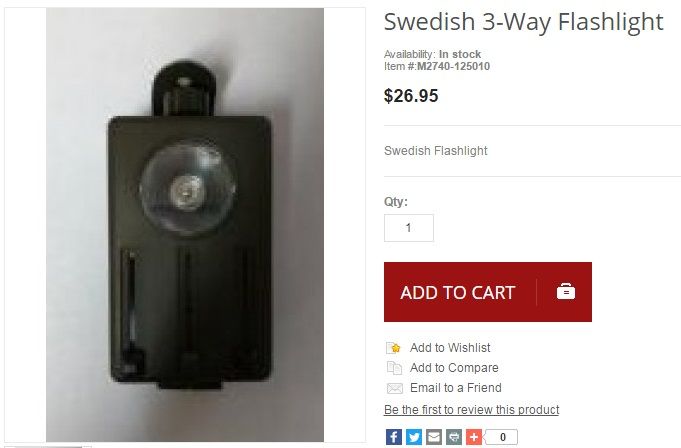Tweet this product via Twitter icon
The height and width of the screenshot is (448, 681).
click(x=413, y=437)
